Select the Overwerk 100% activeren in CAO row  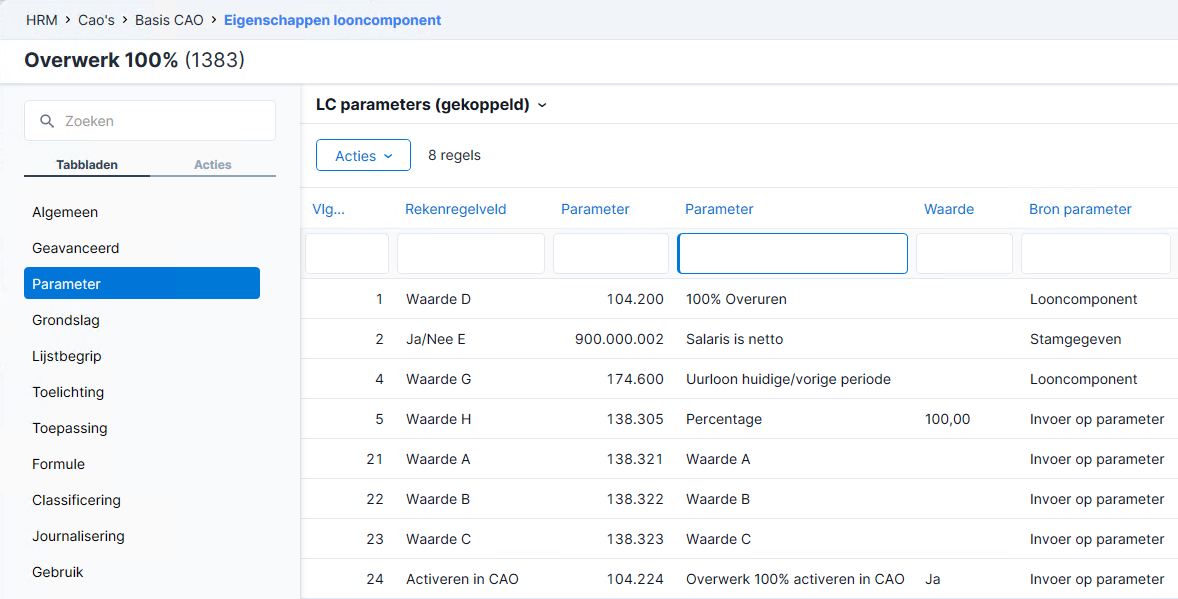[739, 579]
